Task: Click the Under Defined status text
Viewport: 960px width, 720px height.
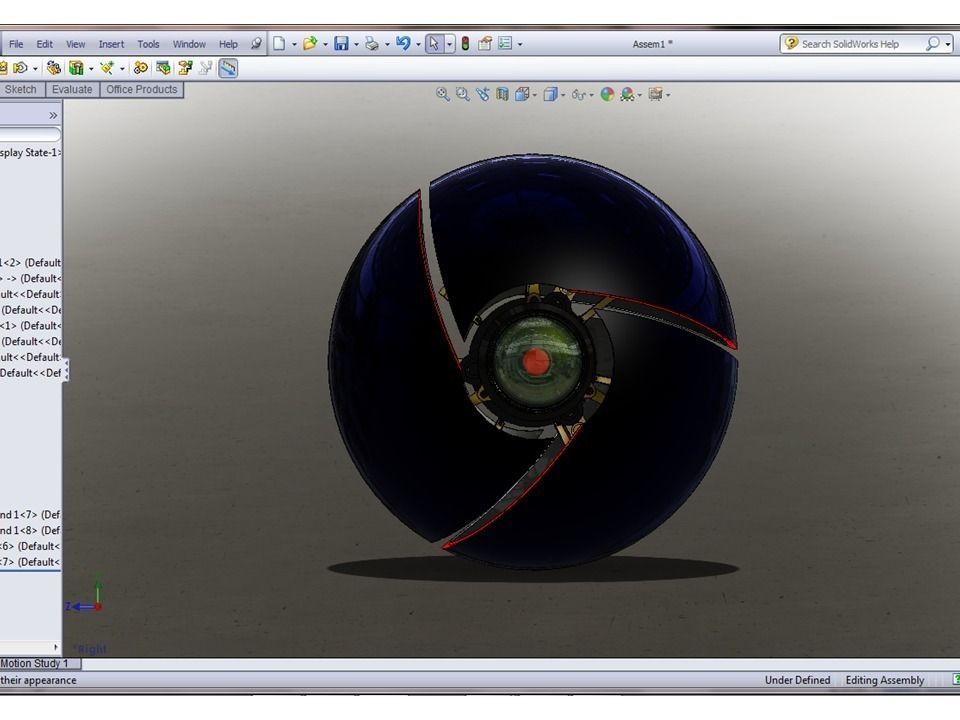Action: point(797,680)
